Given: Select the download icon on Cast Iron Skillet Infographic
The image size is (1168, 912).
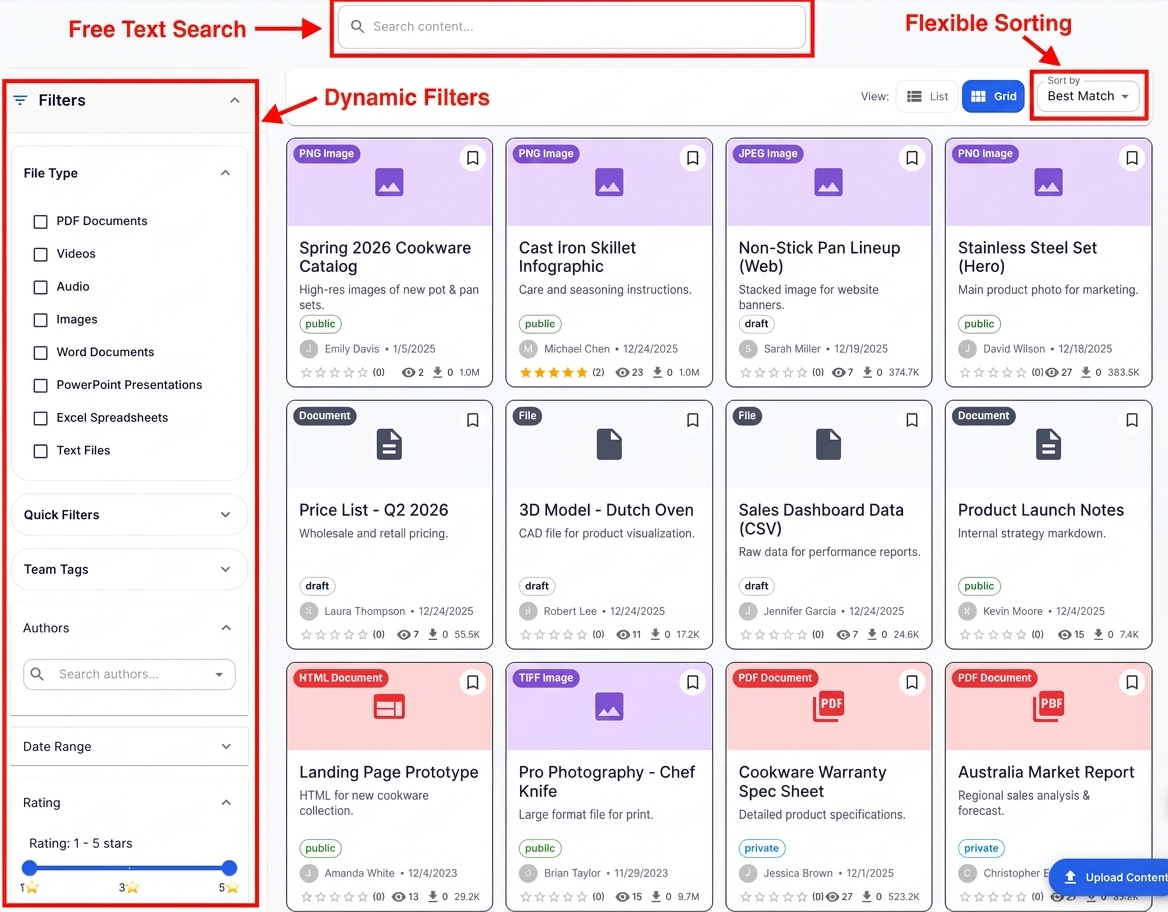Looking at the screenshot, I should tap(659, 371).
